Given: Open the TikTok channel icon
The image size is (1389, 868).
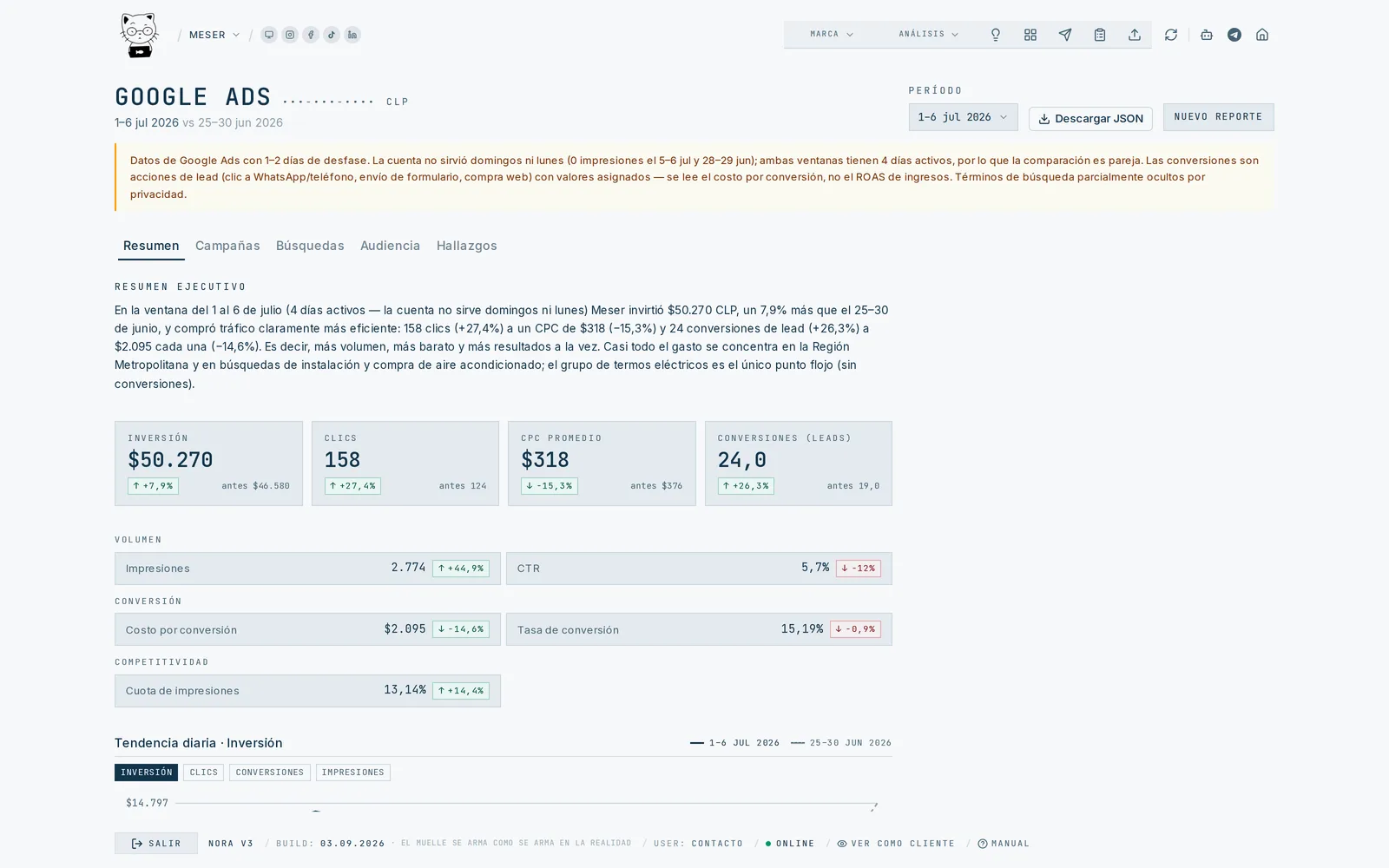Looking at the screenshot, I should pos(332,35).
